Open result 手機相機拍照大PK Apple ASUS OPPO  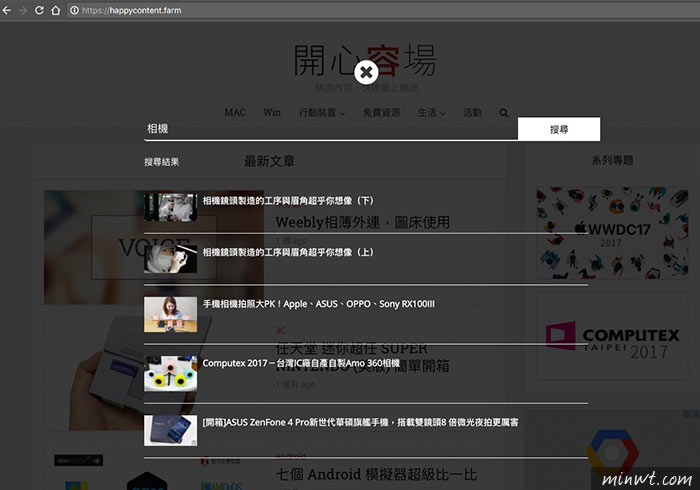(319, 304)
